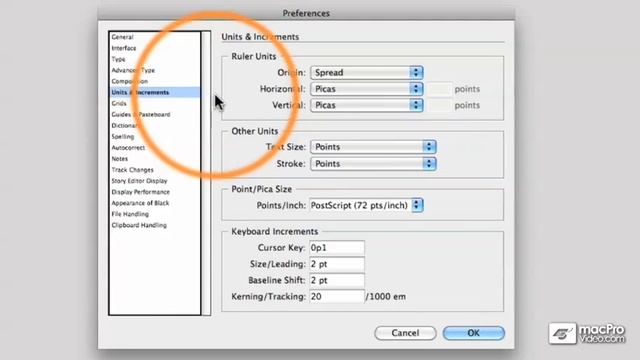Click Horizontal custom points field
This screenshot has width=640, height=360.
(x=440, y=89)
